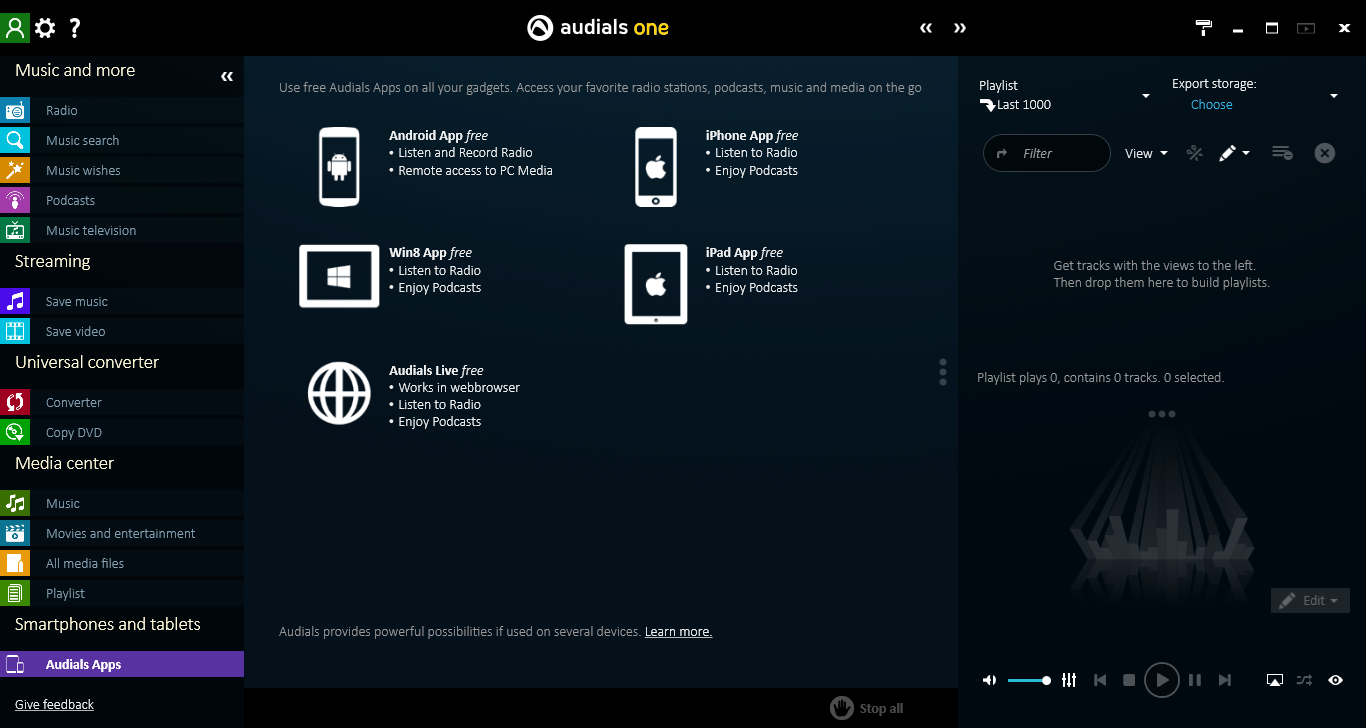Click the Media center Music icon
This screenshot has width=1366, height=728.
point(15,503)
